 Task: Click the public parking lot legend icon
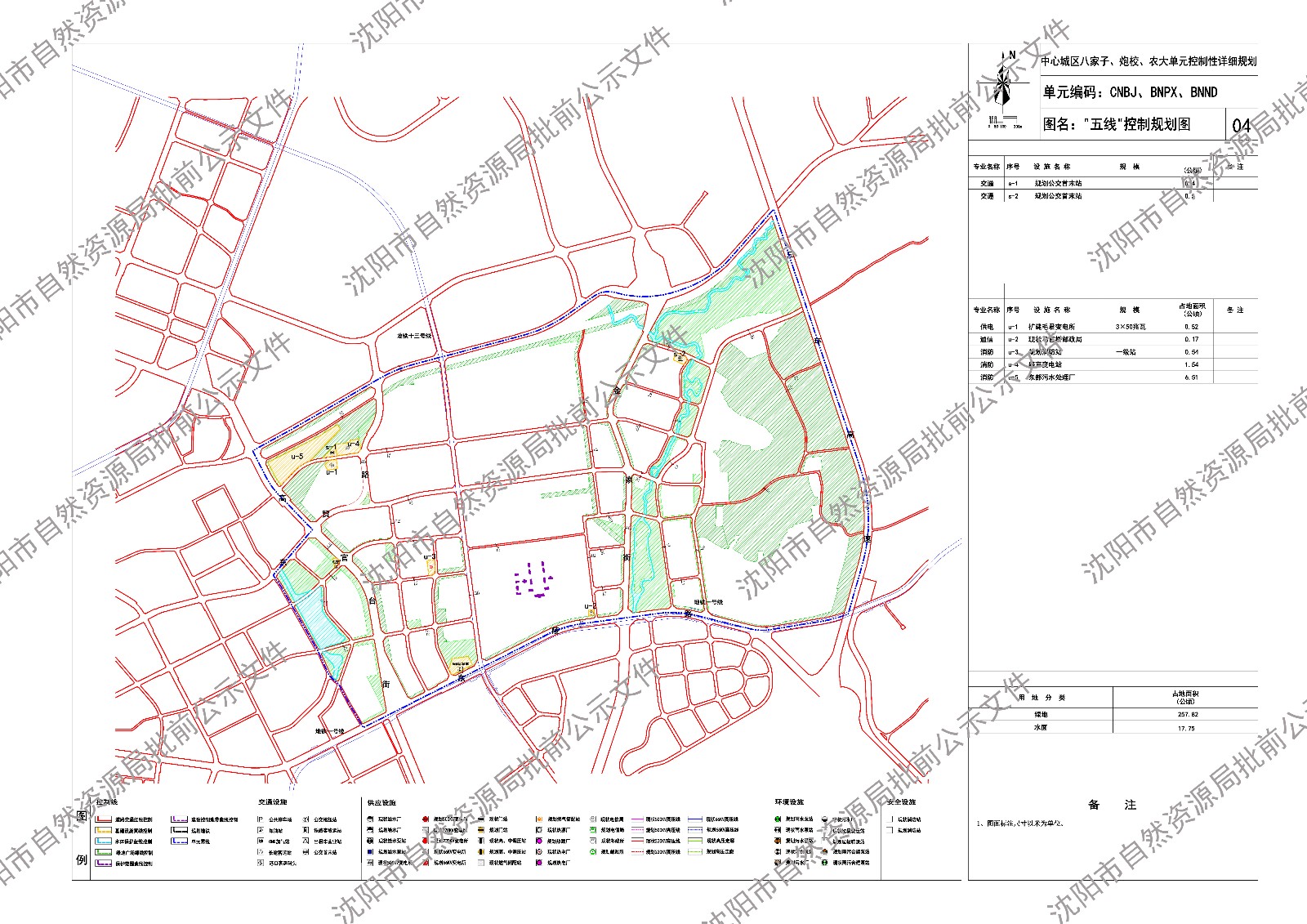tap(261, 819)
